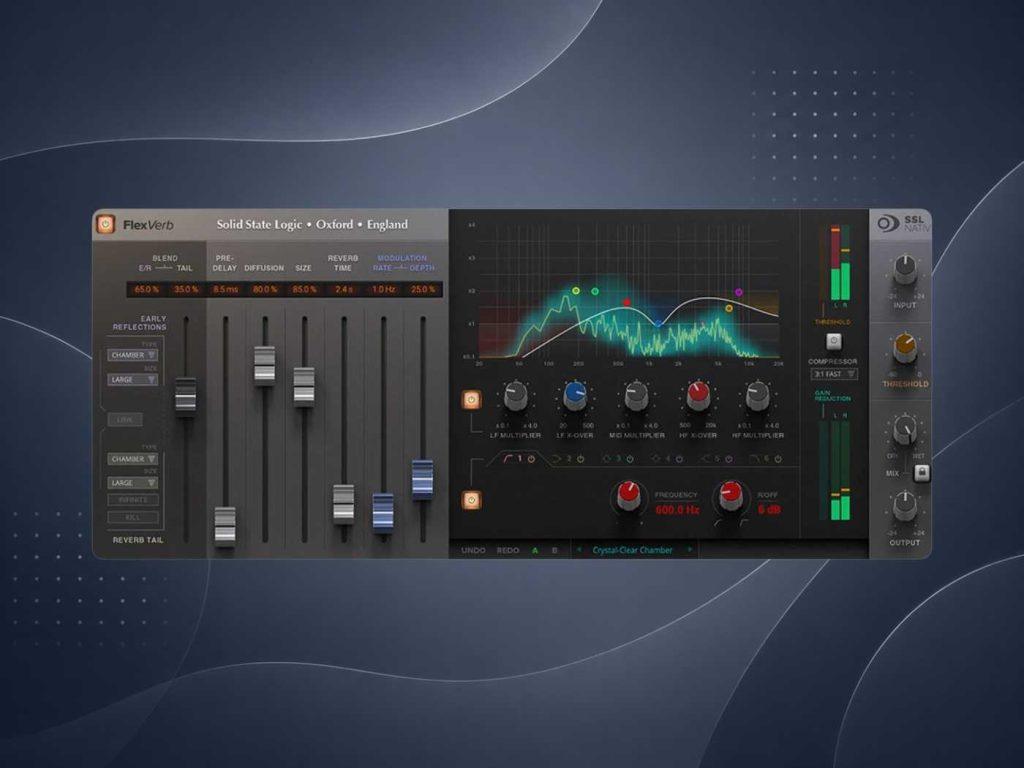Toggle the Mix lock button
The width and height of the screenshot is (1024, 768).
[921, 472]
